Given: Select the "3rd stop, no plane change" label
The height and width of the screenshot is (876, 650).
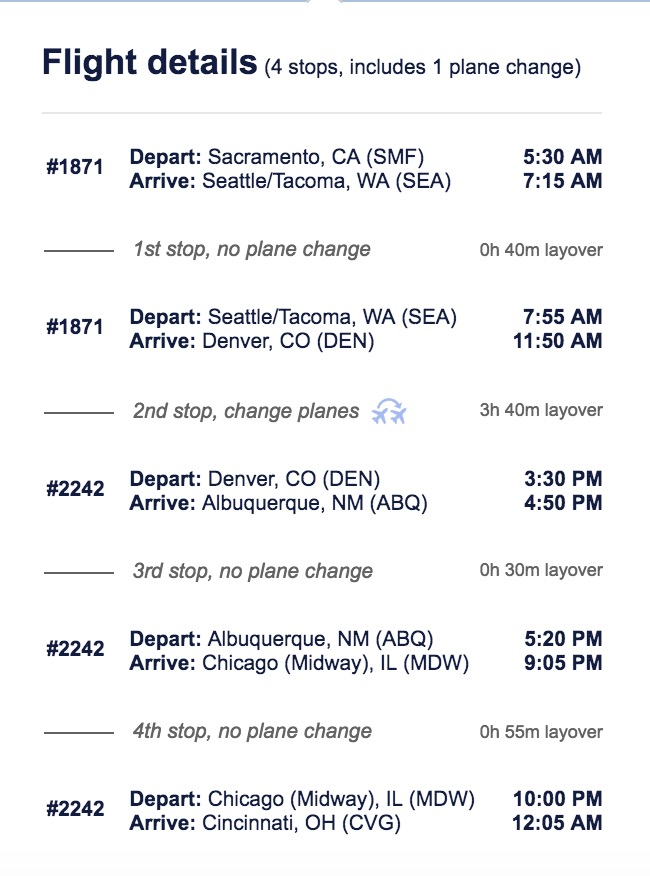Looking at the screenshot, I should (x=253, y=572).
